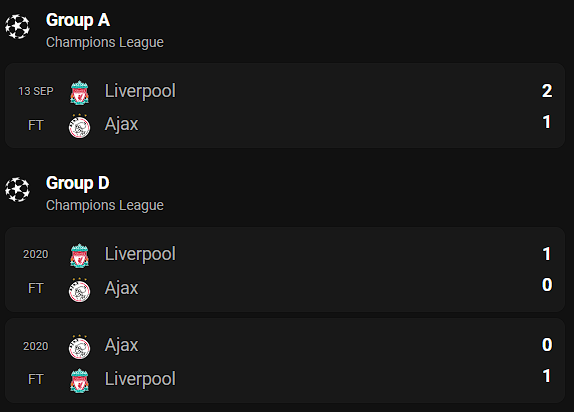Open Ajax name in Liverpool 1-0 Group D match
The height and width of the screenshot is (412, 574).
[122, 288]
